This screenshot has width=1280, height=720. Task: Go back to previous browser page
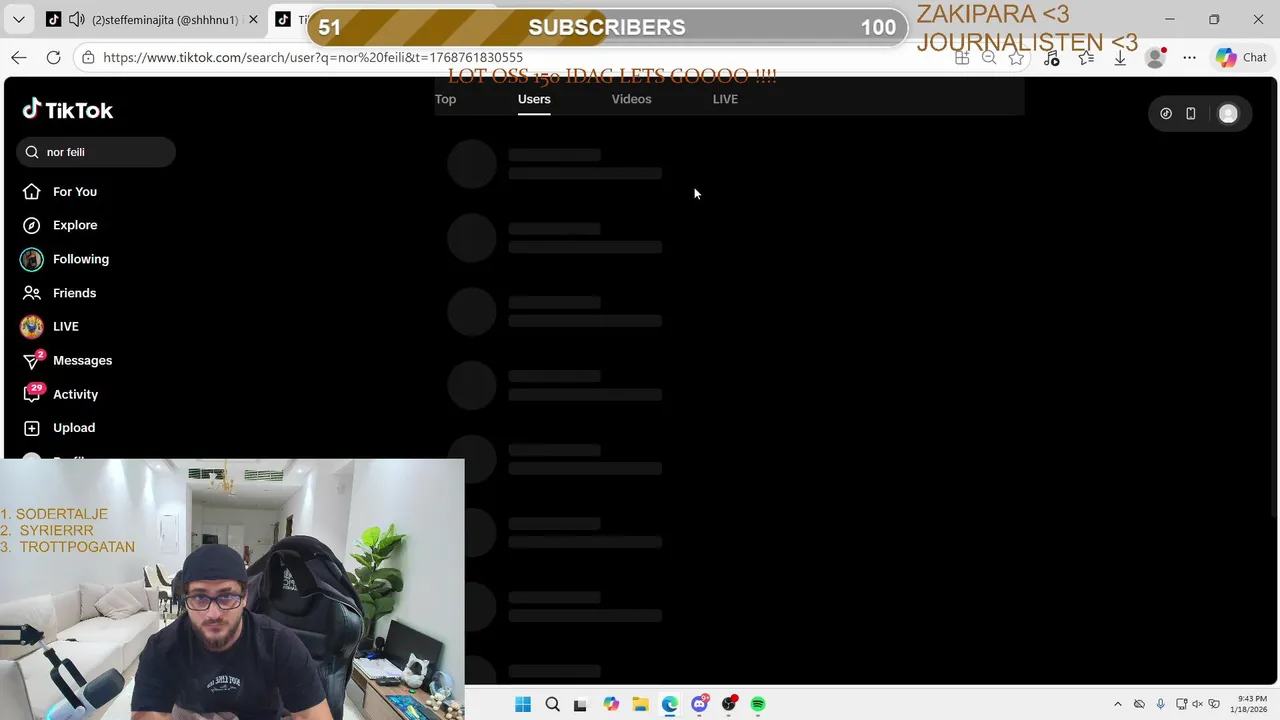[x=19, y=58]
